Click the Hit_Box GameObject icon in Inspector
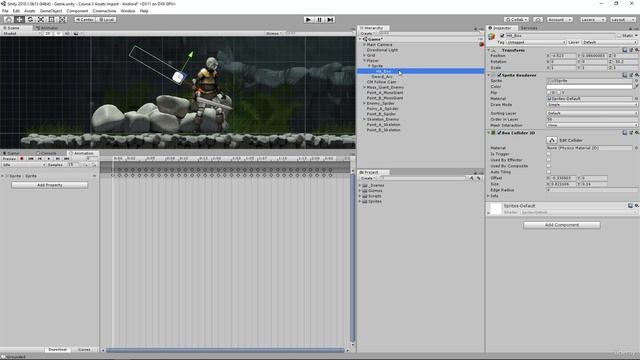The width and height of the screenshot is (640, 360). (x=491, y=36)
